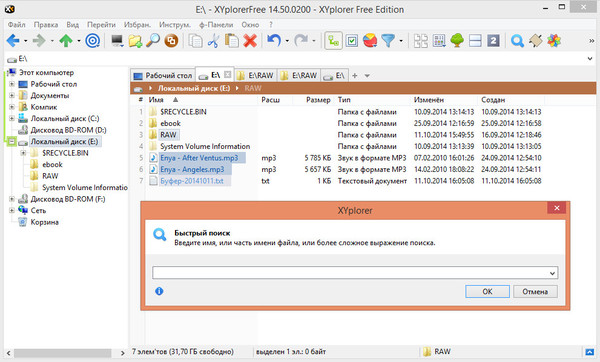The height and width of the screenshot is (362, 600).
Task: Open the undo history dropdown arrow
Action: (x=287, y=41)
